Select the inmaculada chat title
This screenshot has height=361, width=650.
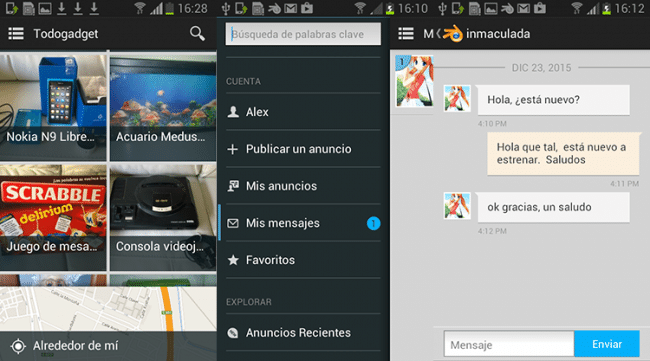pos(498,34)
